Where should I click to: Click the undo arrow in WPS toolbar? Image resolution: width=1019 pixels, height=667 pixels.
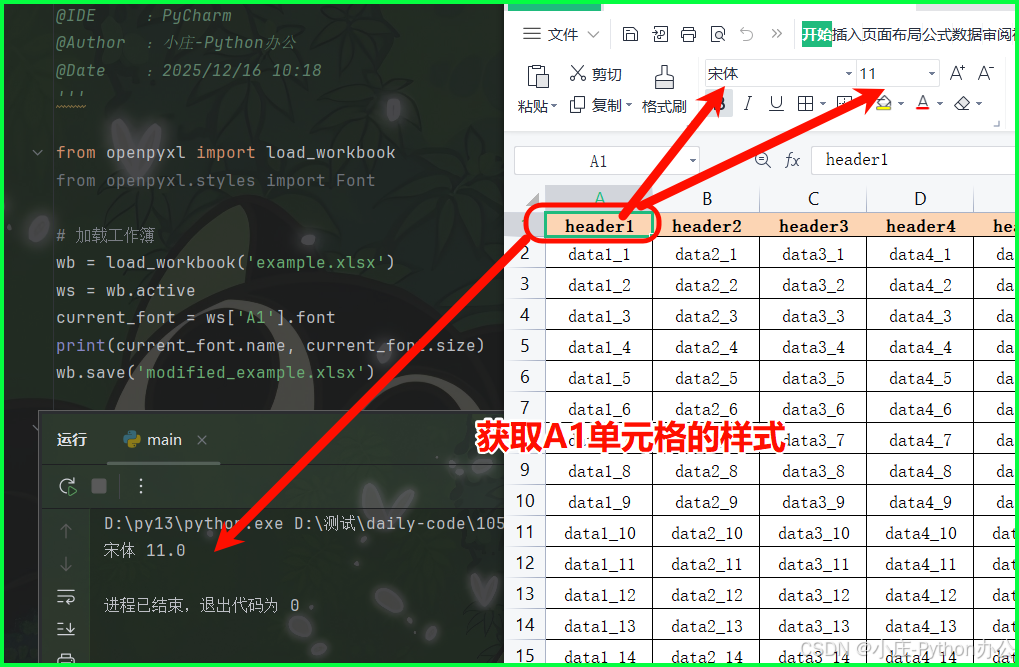tap(747, 34)
